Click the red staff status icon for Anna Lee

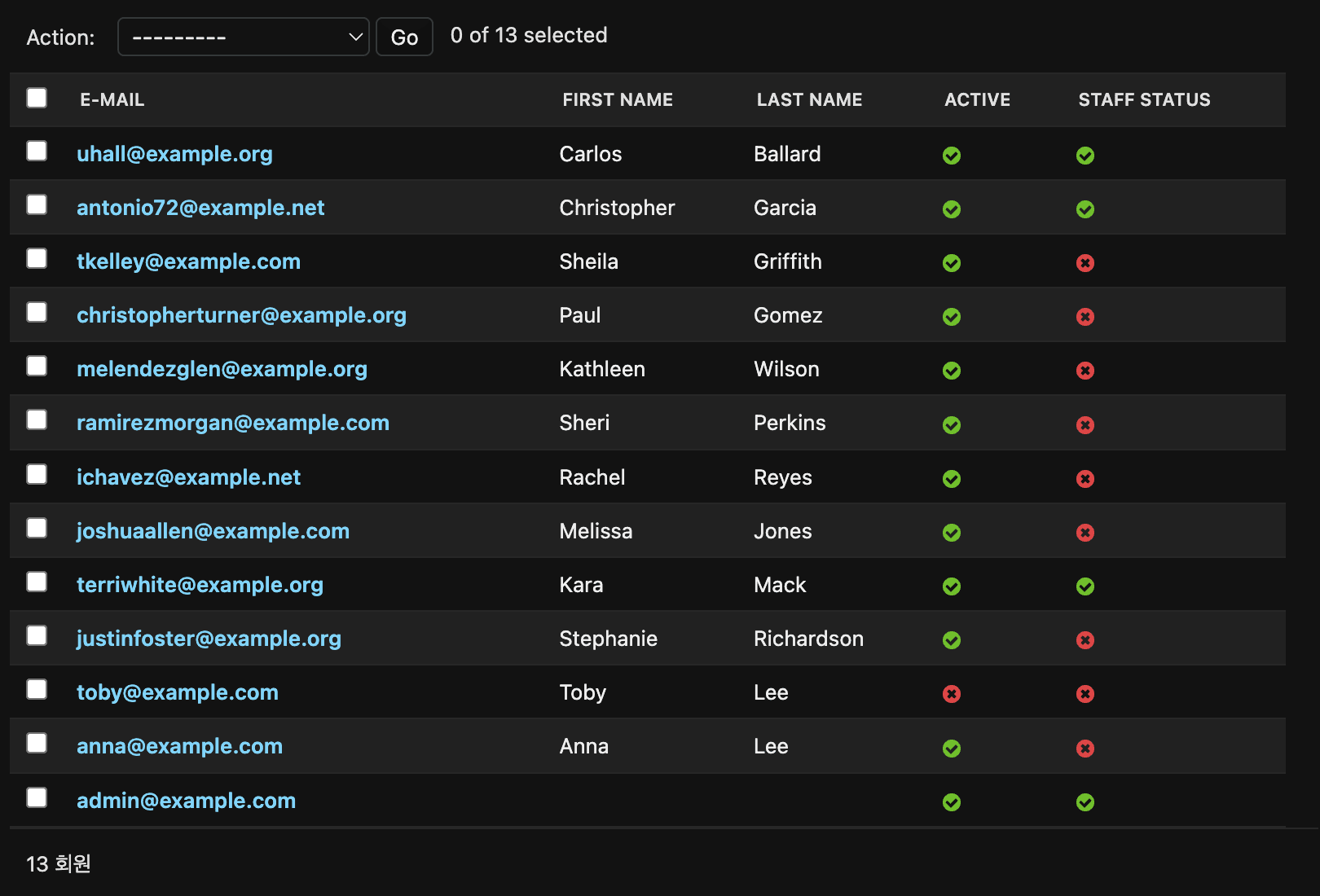(x=1085, y=749)
